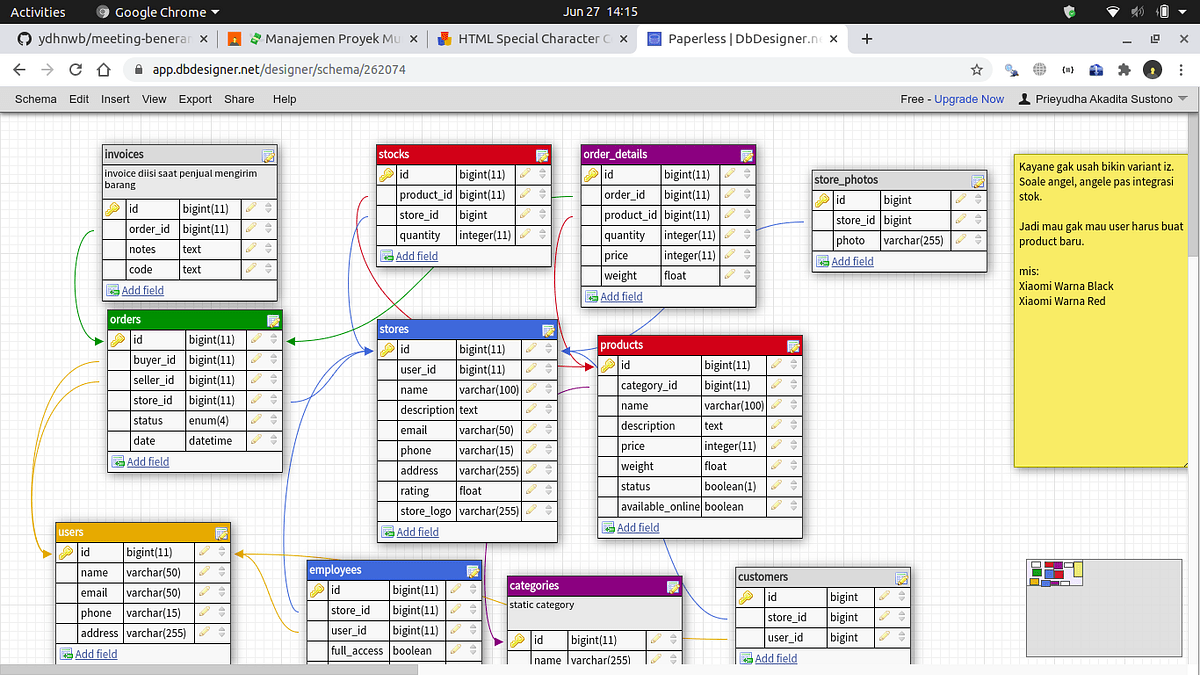Open the Chrome extensions puzzle icon
The height and width of the screenshot is (675, 1200).
pyautogui.click(x=1124, y=70)
